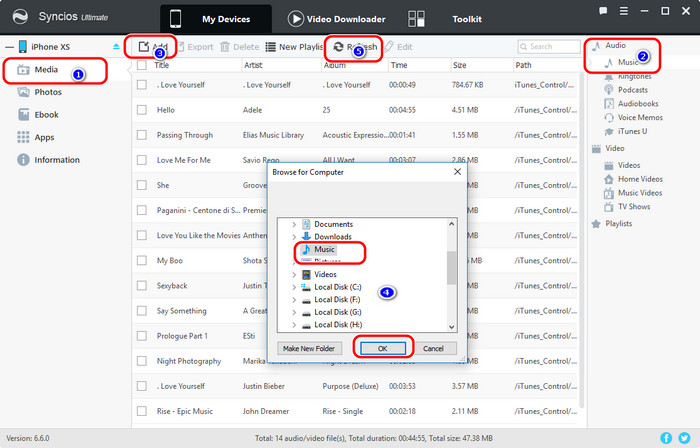
Task: Check the Sexyback checkbox
Action: coord(142,285)
